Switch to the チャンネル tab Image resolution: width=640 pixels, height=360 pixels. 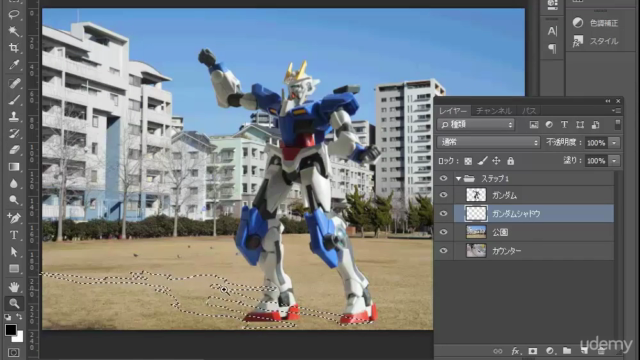(493, 111)
